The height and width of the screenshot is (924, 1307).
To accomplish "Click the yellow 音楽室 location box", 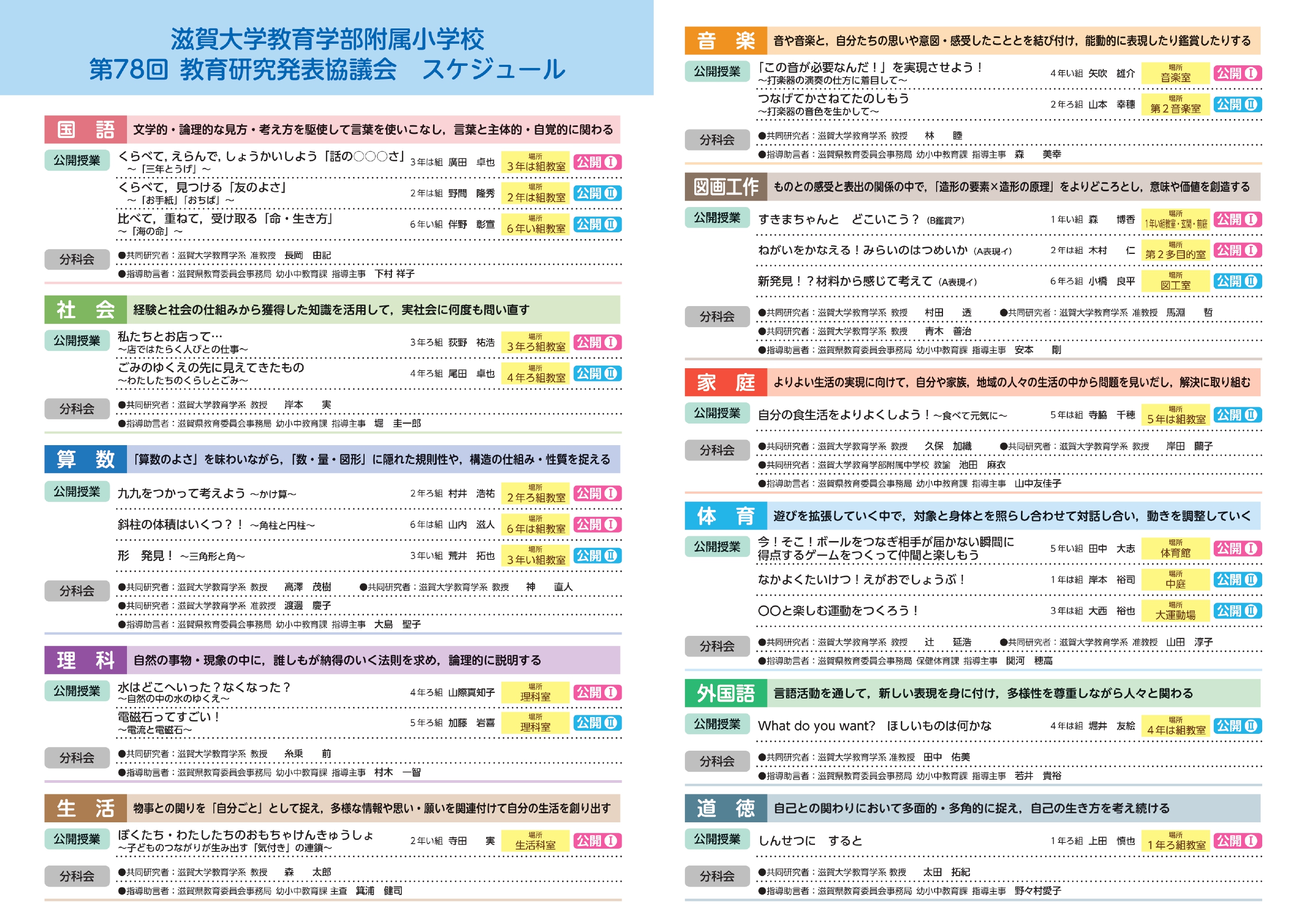I will pos(1175,73).
